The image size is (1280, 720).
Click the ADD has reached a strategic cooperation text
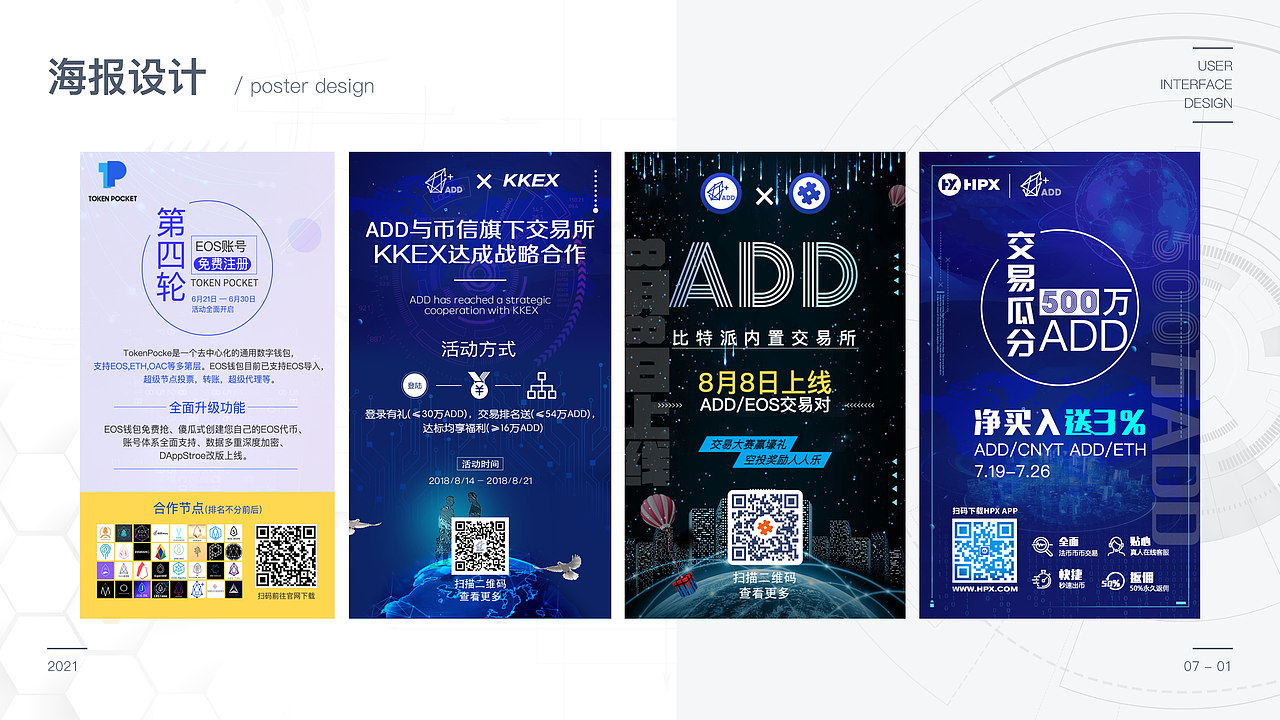[x=480, y=305]
